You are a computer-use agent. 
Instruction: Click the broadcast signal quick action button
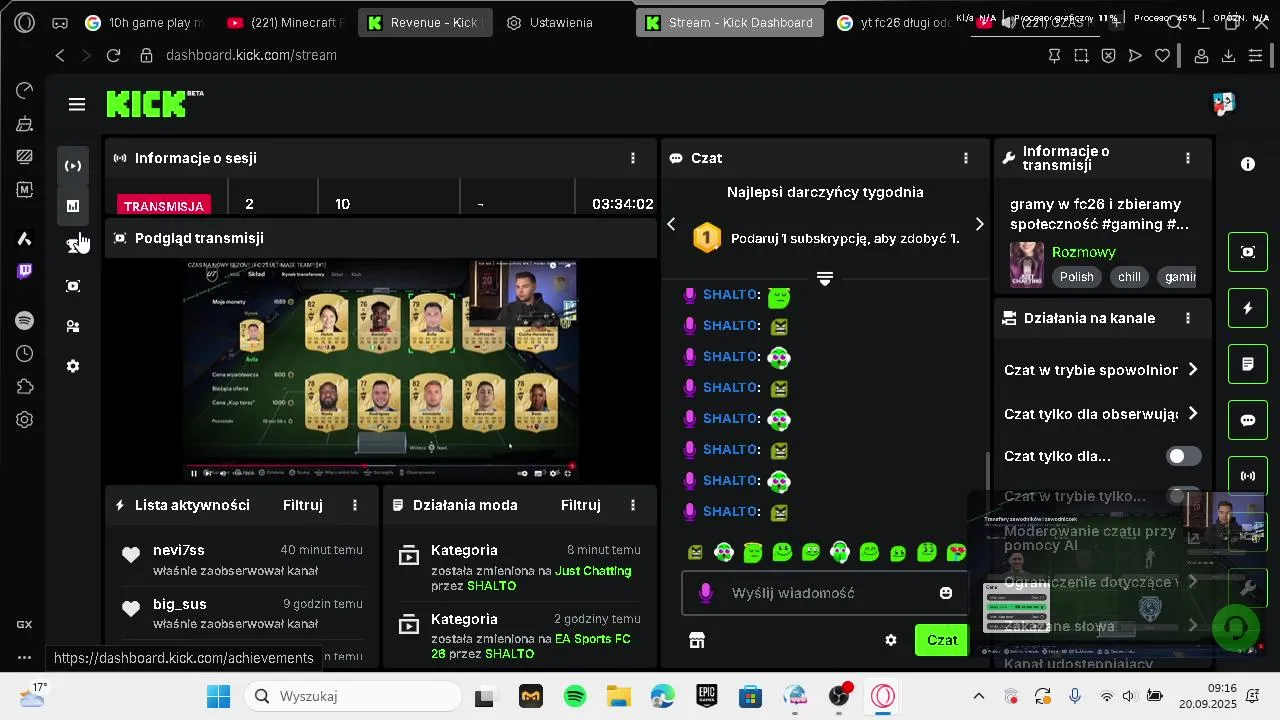pyautogui.click(x=1248, y=476)
